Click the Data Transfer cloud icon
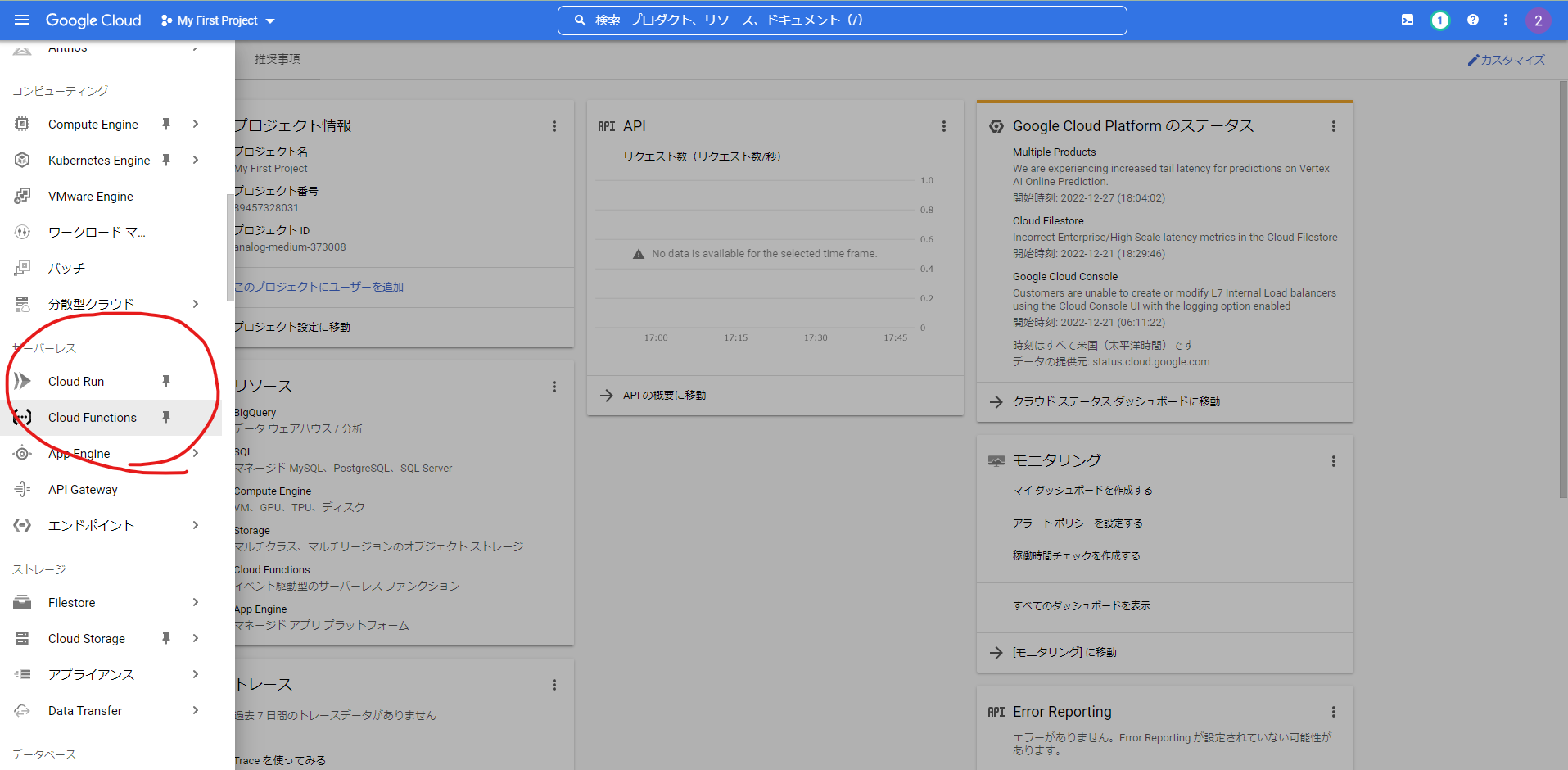 22,710
